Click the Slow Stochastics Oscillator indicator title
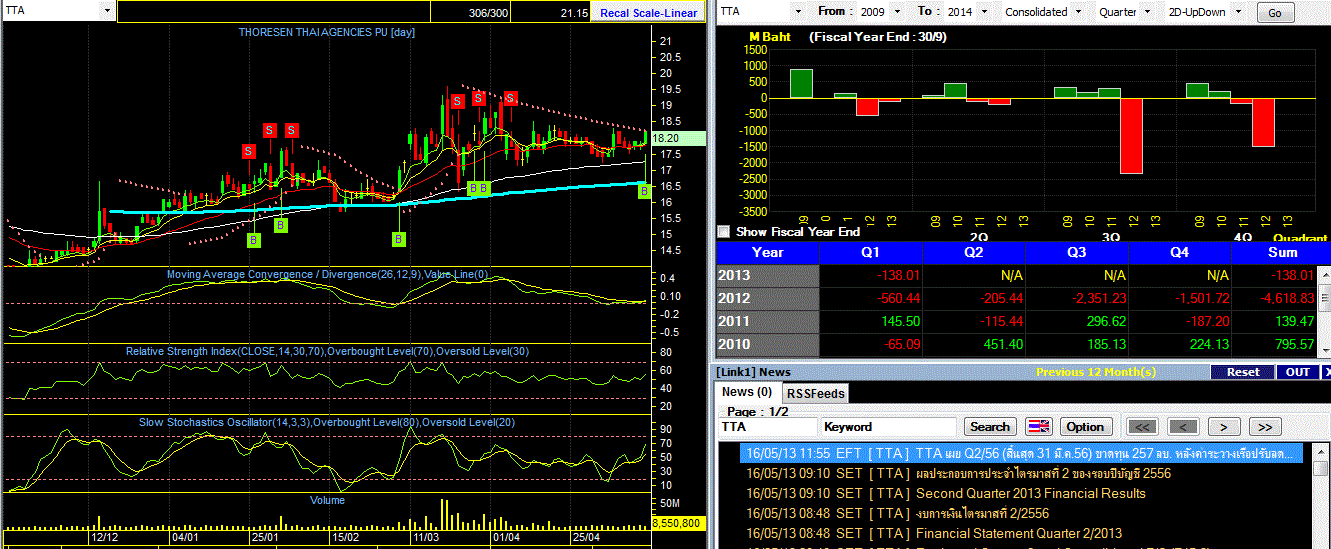1331x549 pixels. click(x=327, y=422)
